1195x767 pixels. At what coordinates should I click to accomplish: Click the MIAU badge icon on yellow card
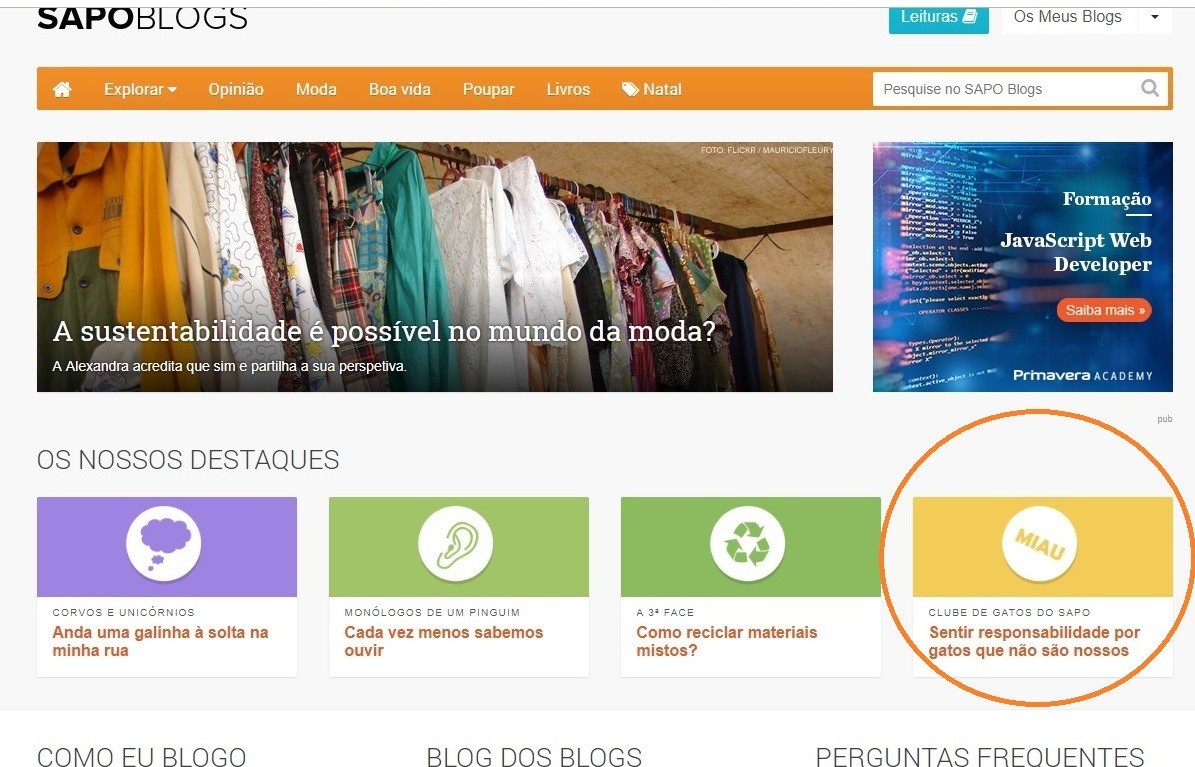coord(1040,544)
